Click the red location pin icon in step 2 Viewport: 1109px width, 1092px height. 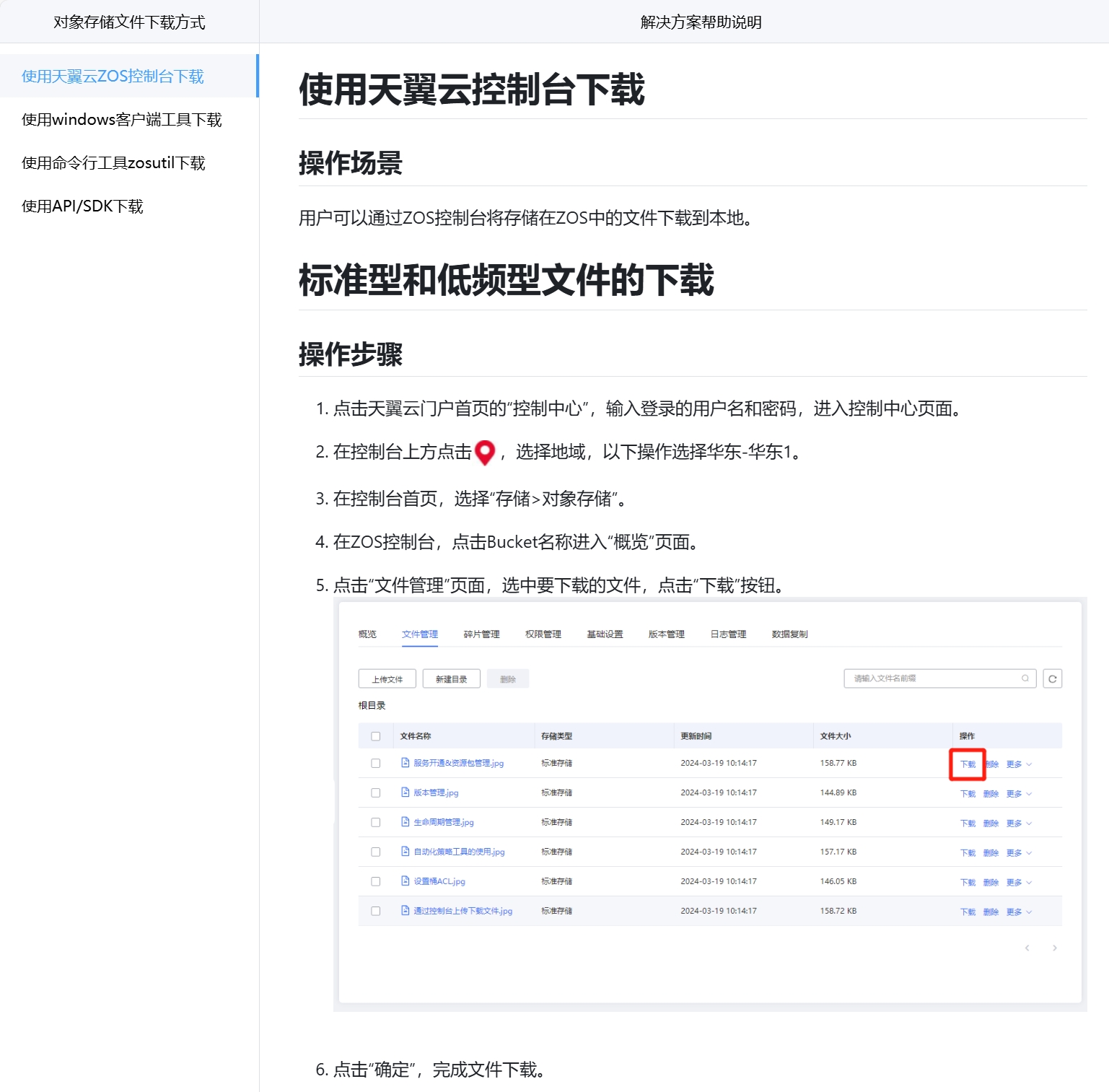coord(485,453)
